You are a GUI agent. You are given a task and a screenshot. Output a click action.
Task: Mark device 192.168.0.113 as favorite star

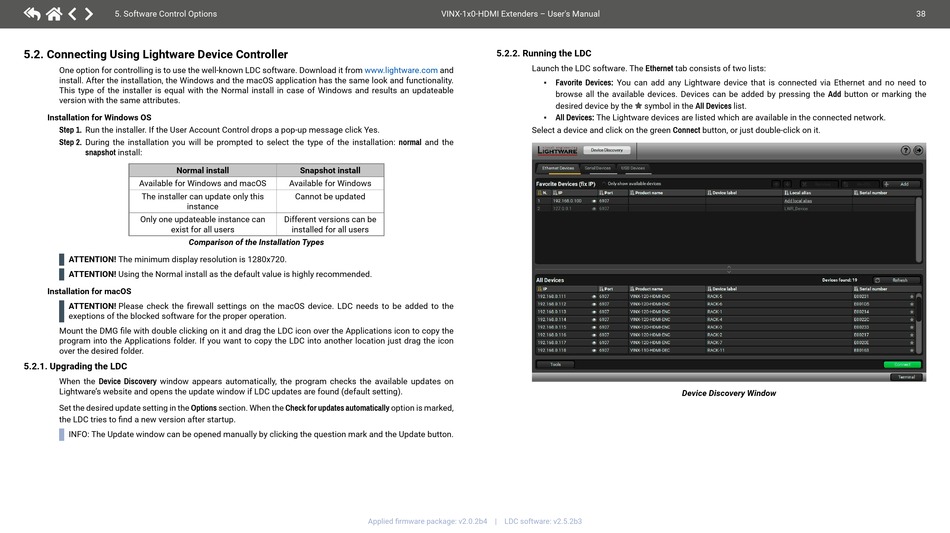click(x=912, y=312)
